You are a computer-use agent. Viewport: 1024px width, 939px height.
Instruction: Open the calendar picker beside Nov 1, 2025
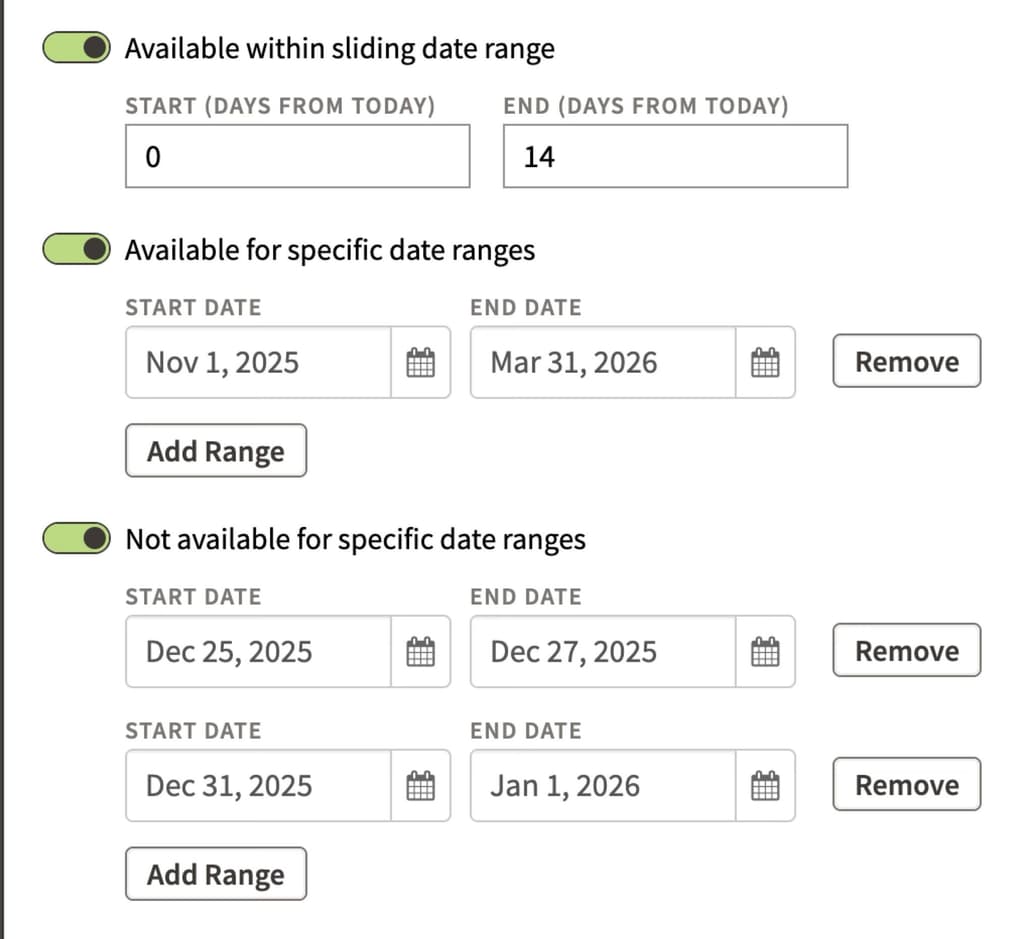[x=421, y=362]
